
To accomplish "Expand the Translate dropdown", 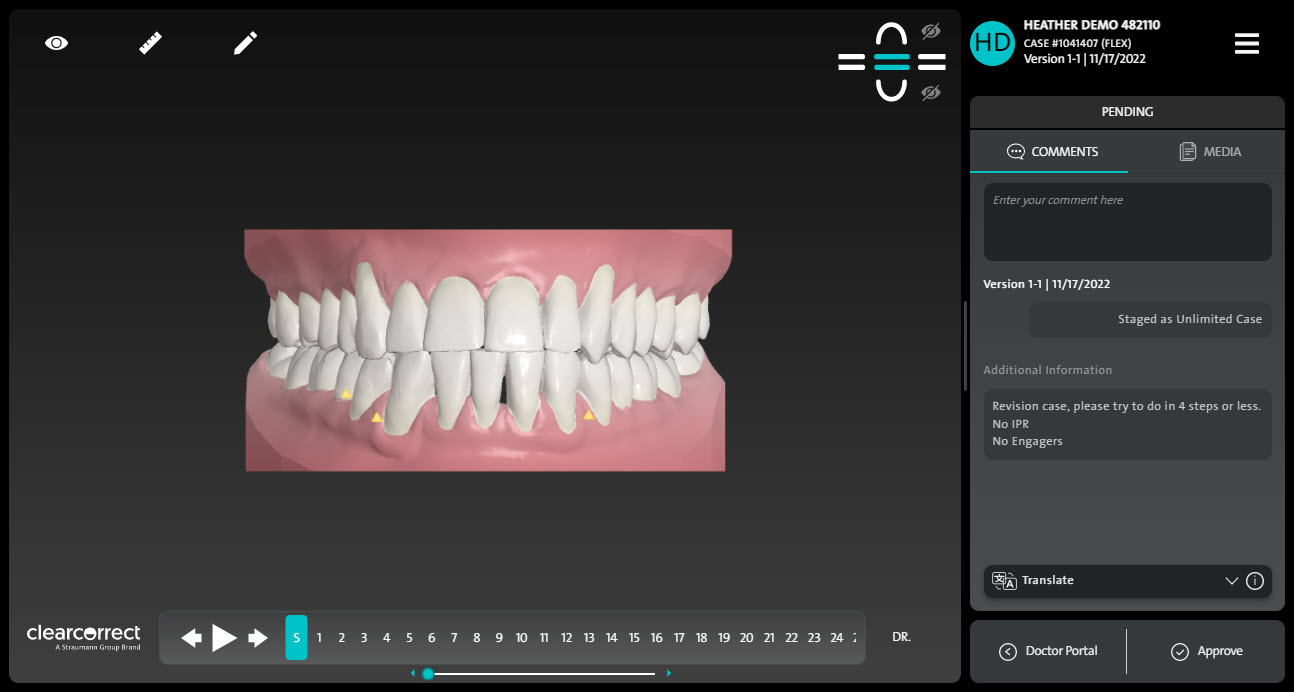I will click(x=1231, y=581).
